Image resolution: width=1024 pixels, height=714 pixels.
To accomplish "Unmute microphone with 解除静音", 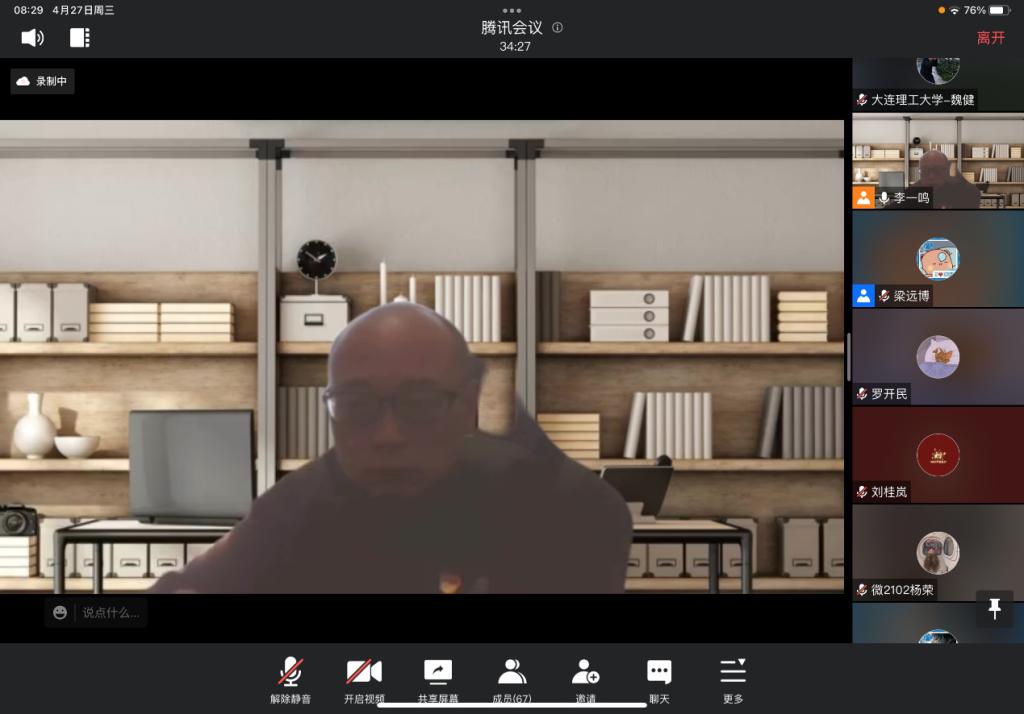I will (x=291, y=680).
